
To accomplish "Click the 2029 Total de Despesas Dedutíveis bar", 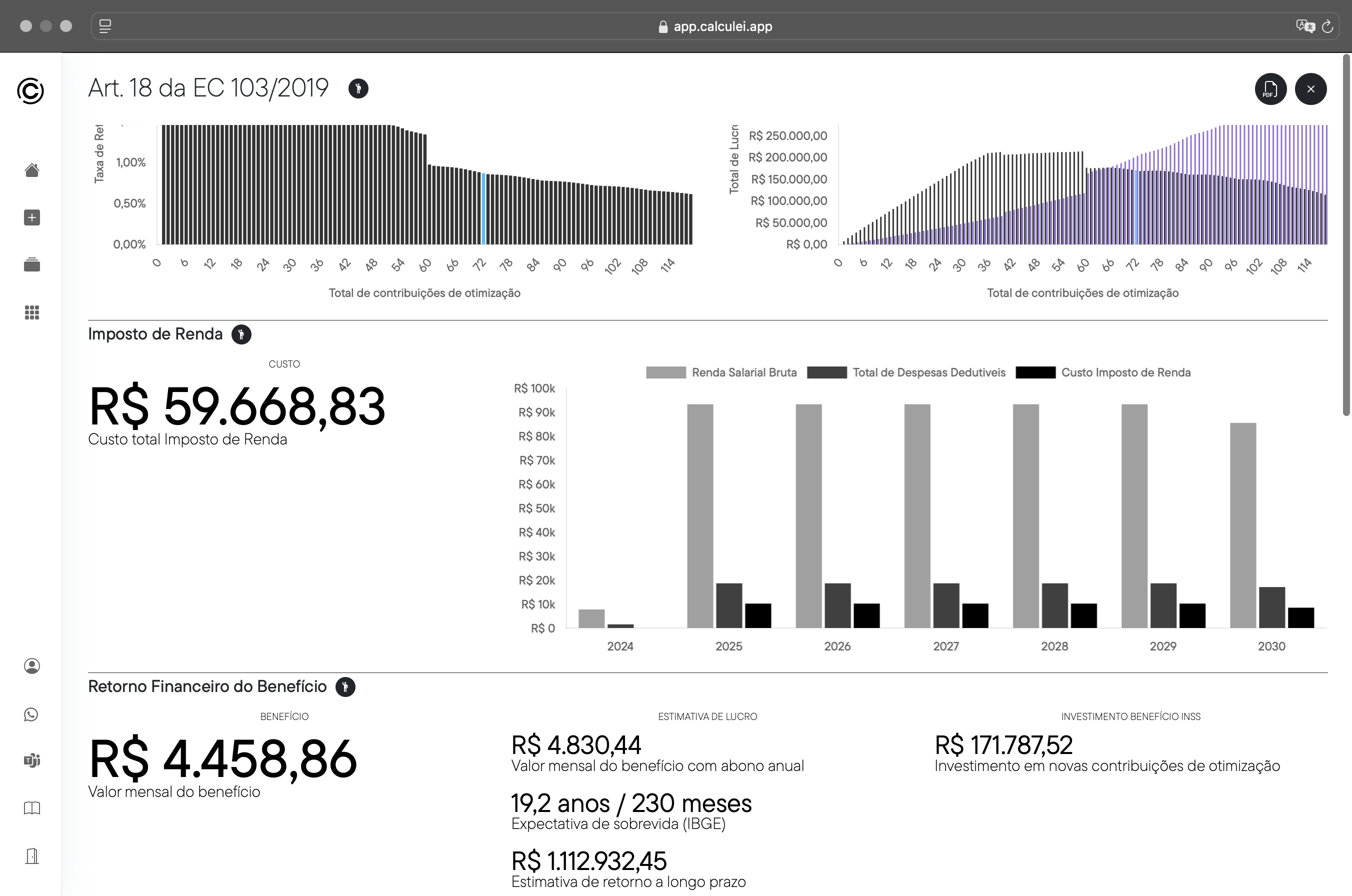I will tap(1163, 605).
